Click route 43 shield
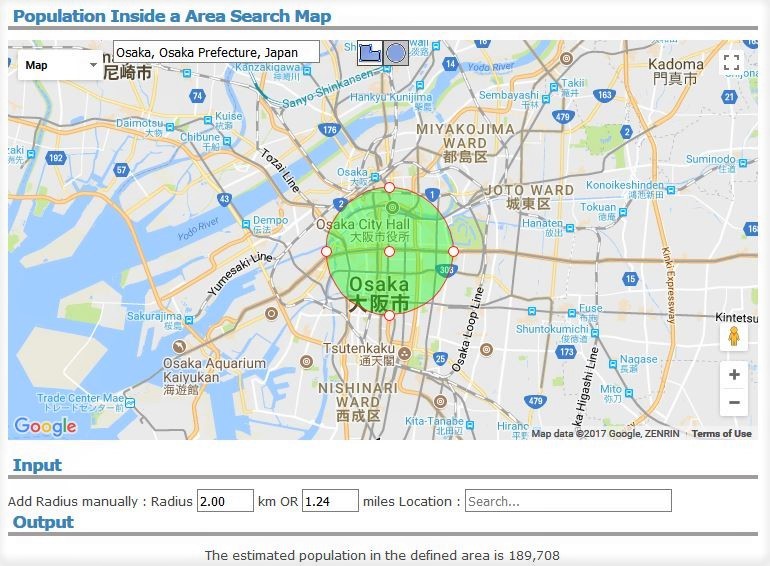This screenshot has height=566, width=770. tap(224, 199)
